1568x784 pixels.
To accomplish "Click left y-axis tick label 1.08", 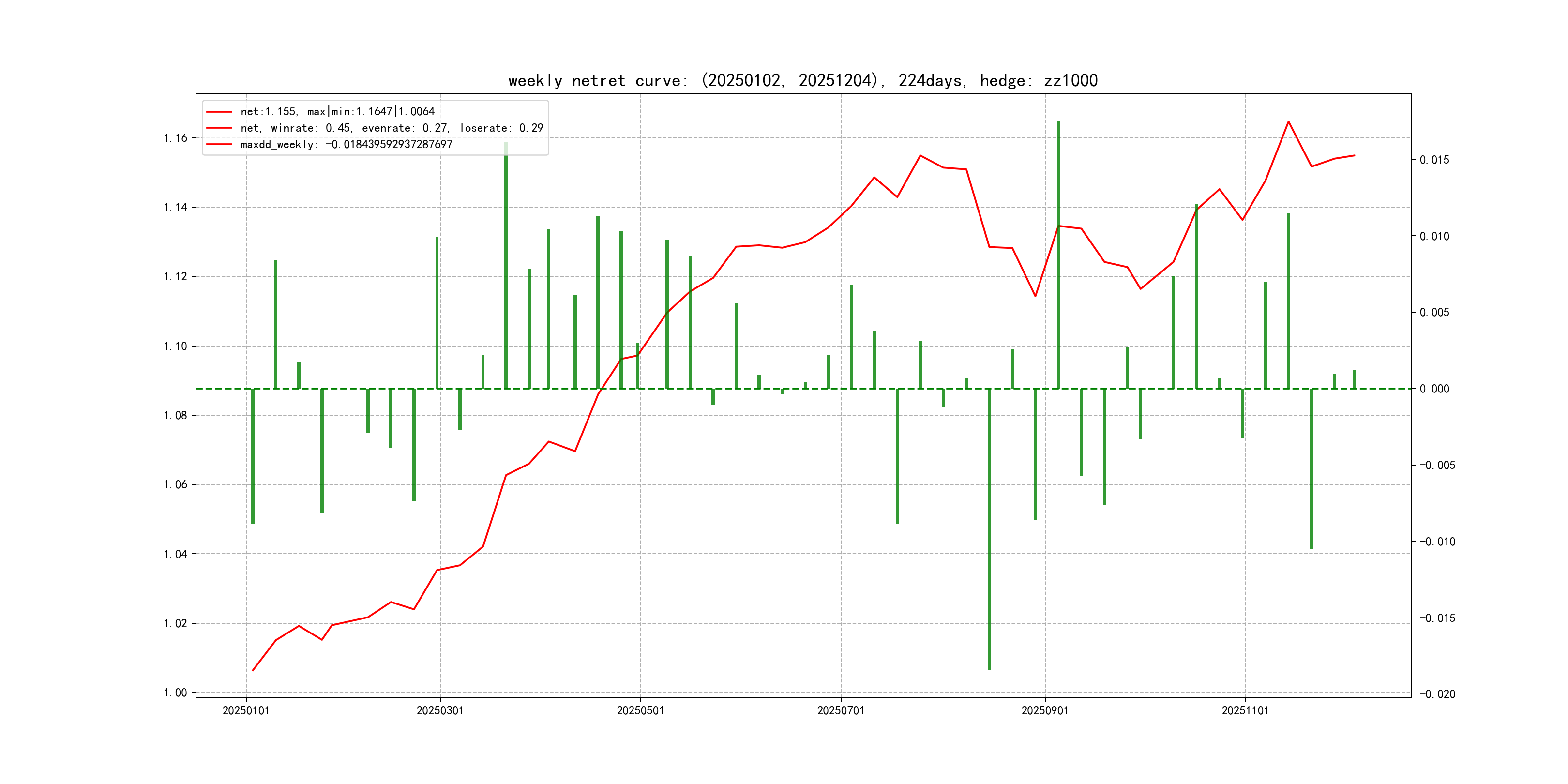I will [x=175, y=416].
